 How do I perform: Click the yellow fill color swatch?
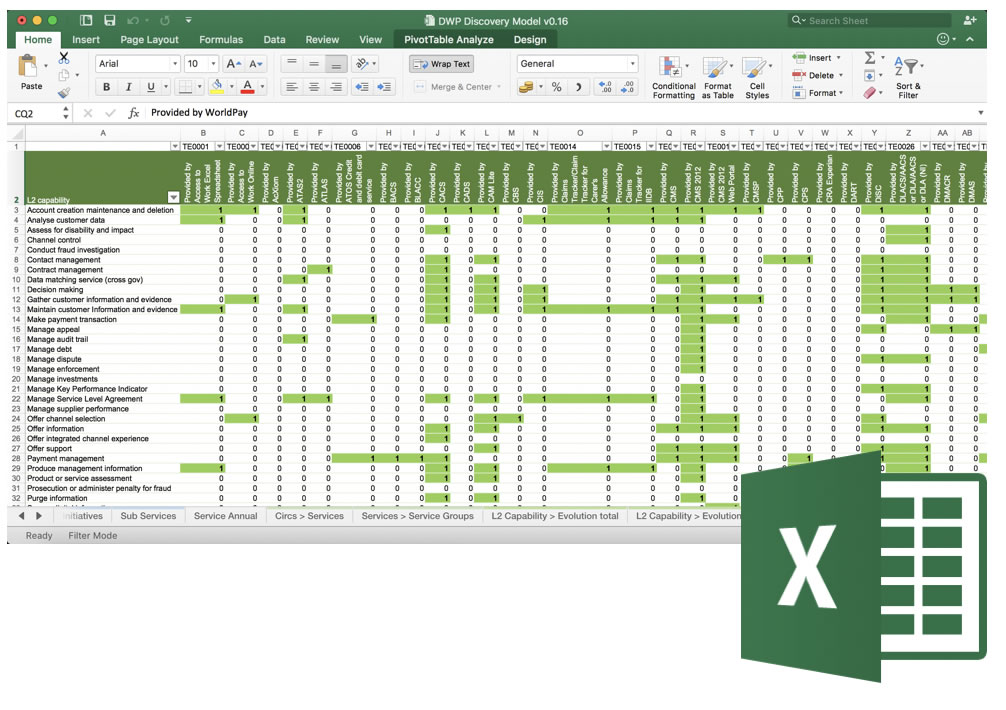click(217, 87)
